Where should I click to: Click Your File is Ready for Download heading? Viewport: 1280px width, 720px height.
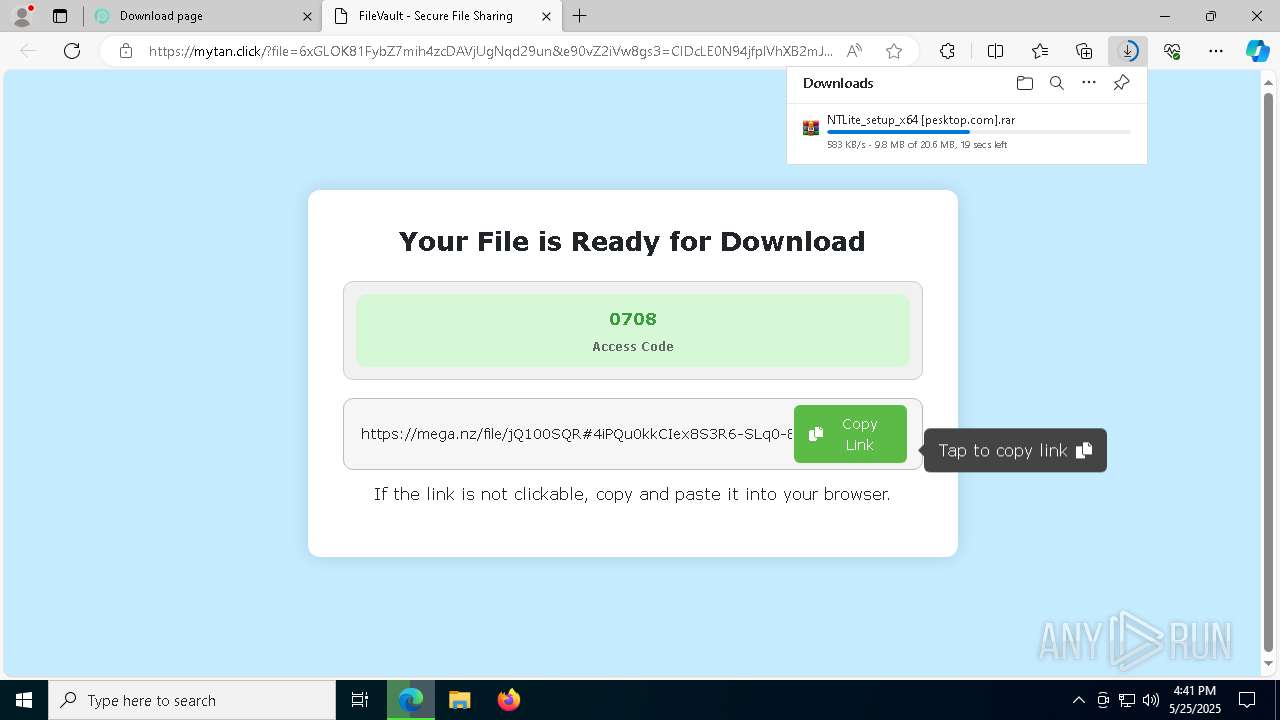632,241
